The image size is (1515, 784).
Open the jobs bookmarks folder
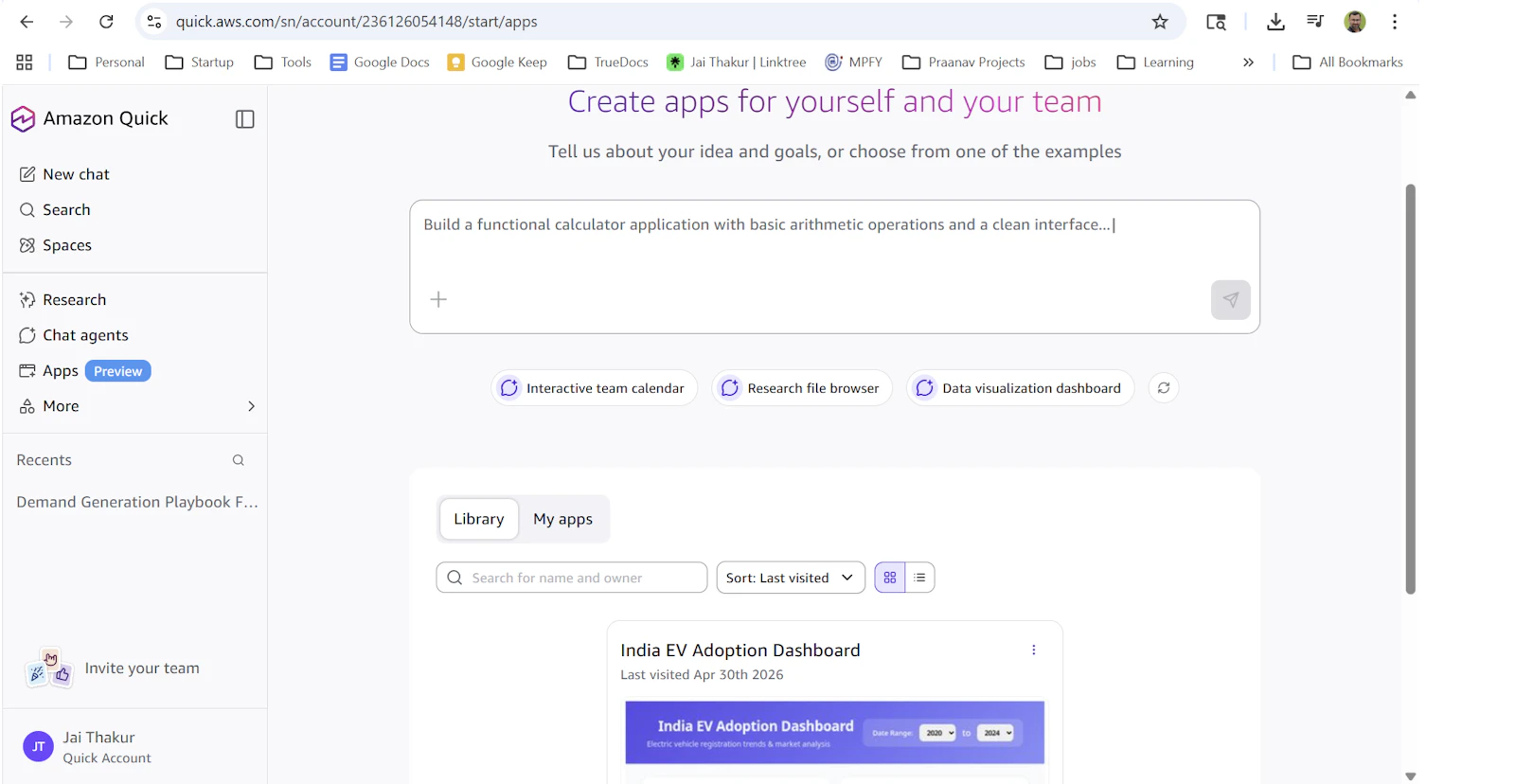[1070, 62]
